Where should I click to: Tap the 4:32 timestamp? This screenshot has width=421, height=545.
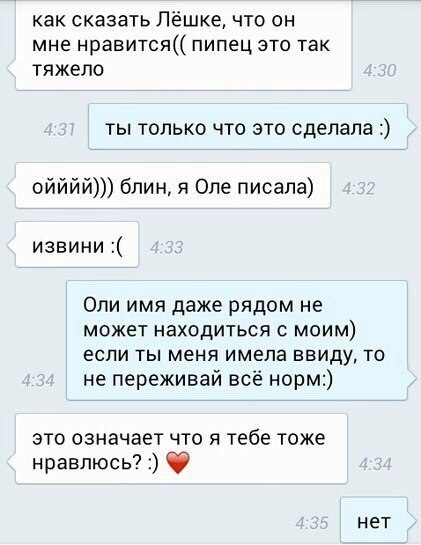(x=358, y=189)
